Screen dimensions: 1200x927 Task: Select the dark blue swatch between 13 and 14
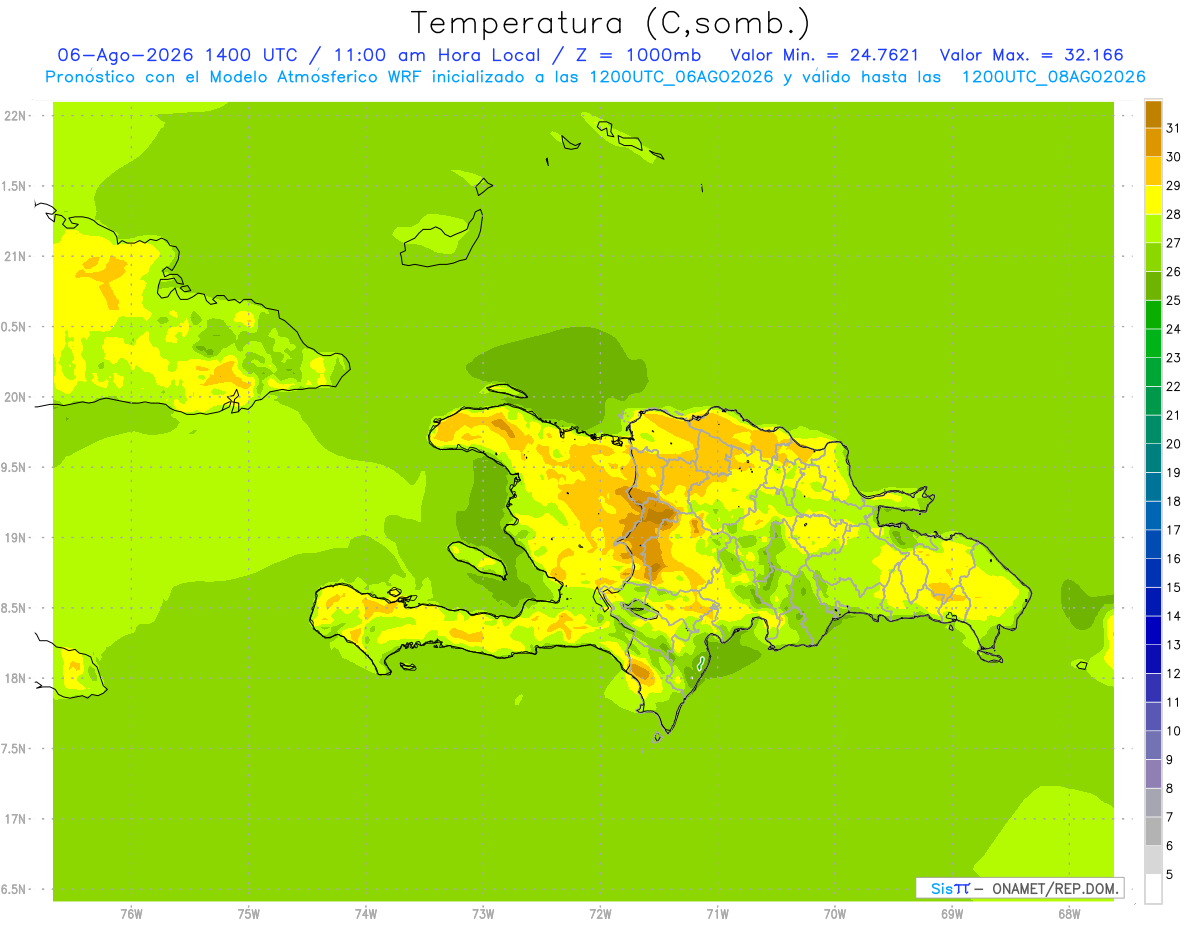(x=1153, y=630)
